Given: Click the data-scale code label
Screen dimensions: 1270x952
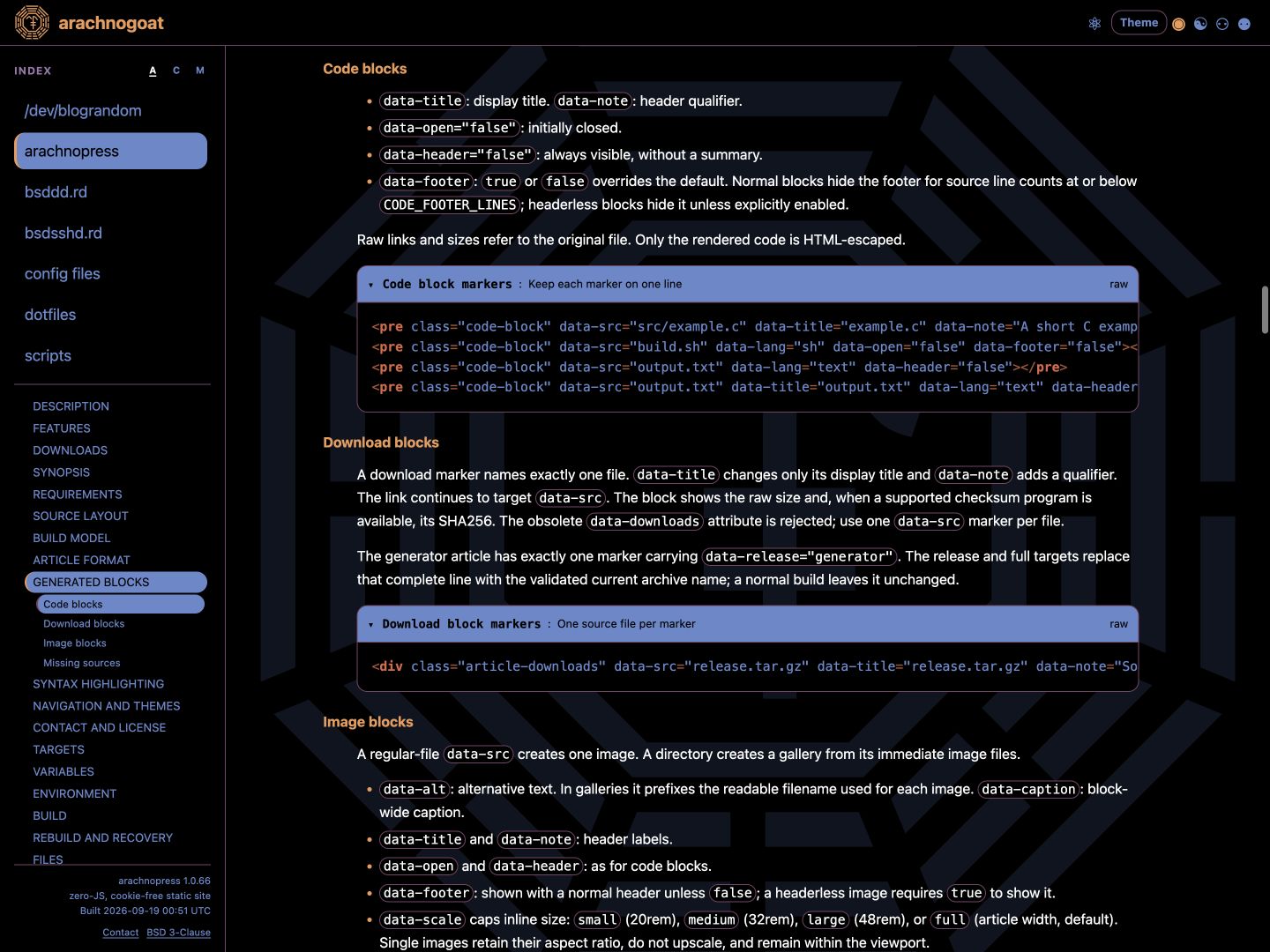Looking at the screenshot, I should pos(422,919).
